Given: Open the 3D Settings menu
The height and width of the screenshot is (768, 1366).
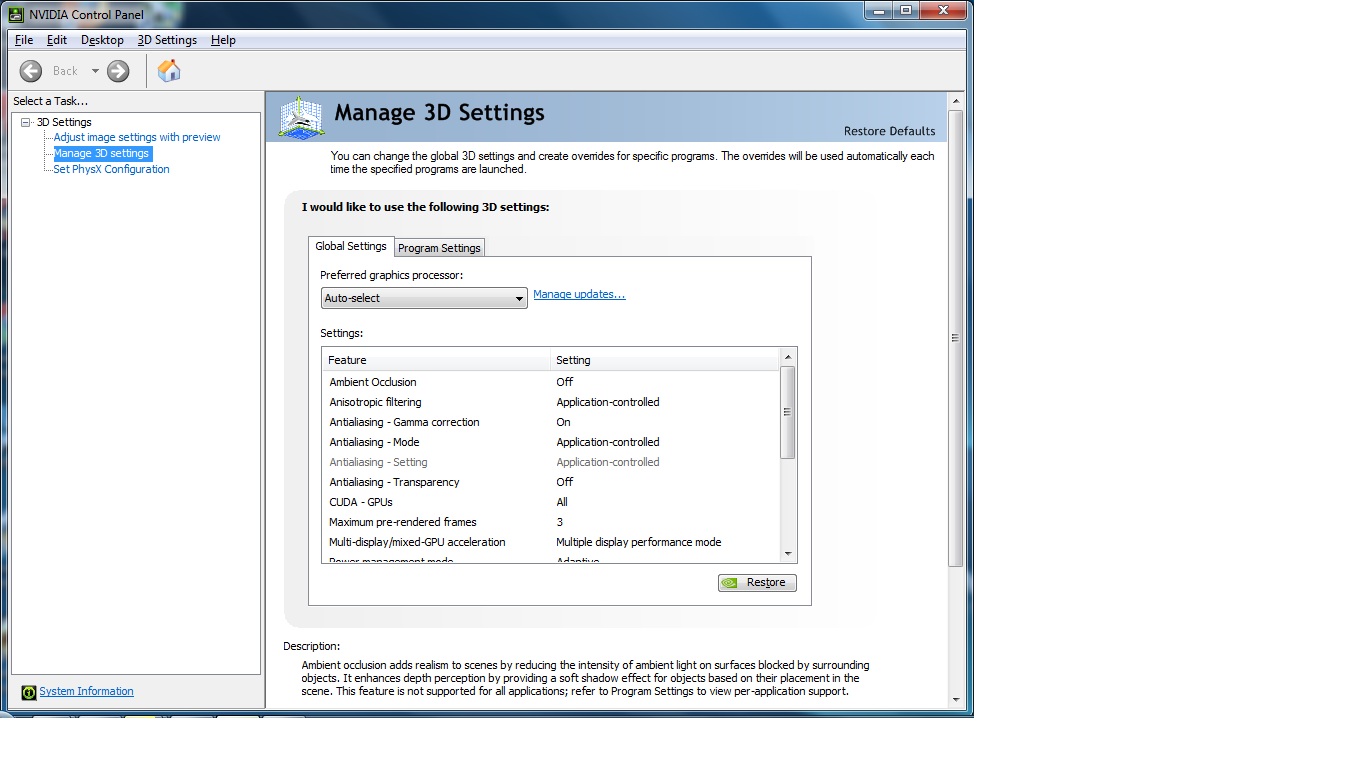Looking at the screenshot, I should (167, 40).
